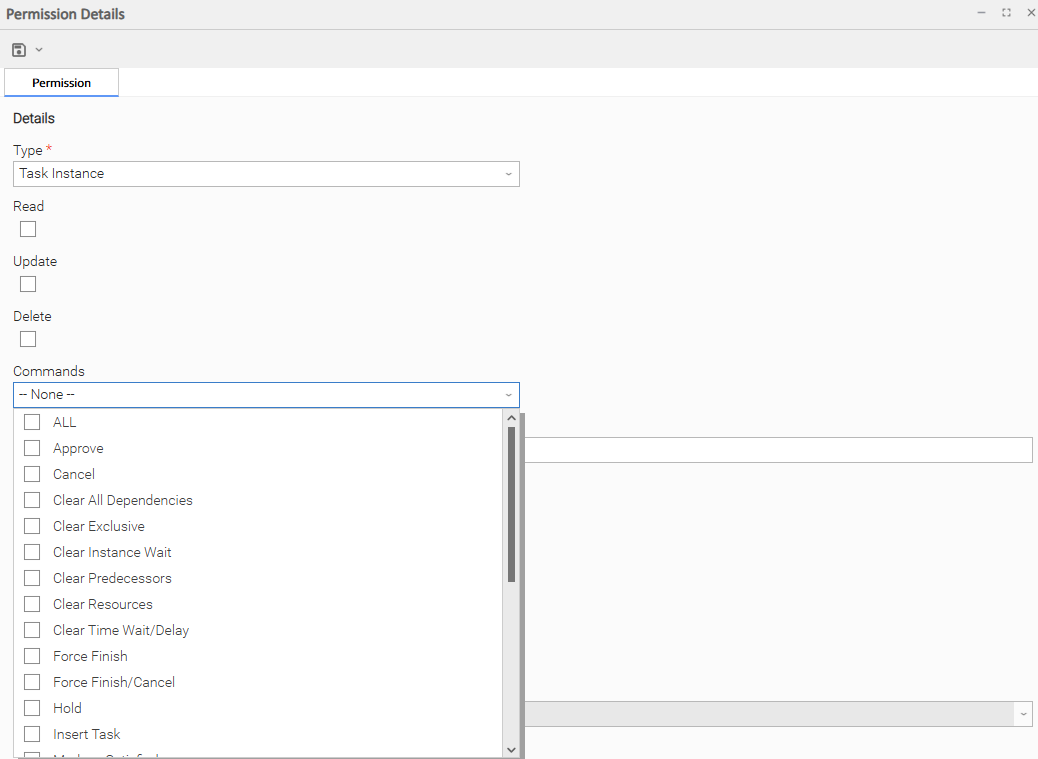This screenshot has height=759, width=1038.
Task: Select ALL commands option
Action: (32, 422)
